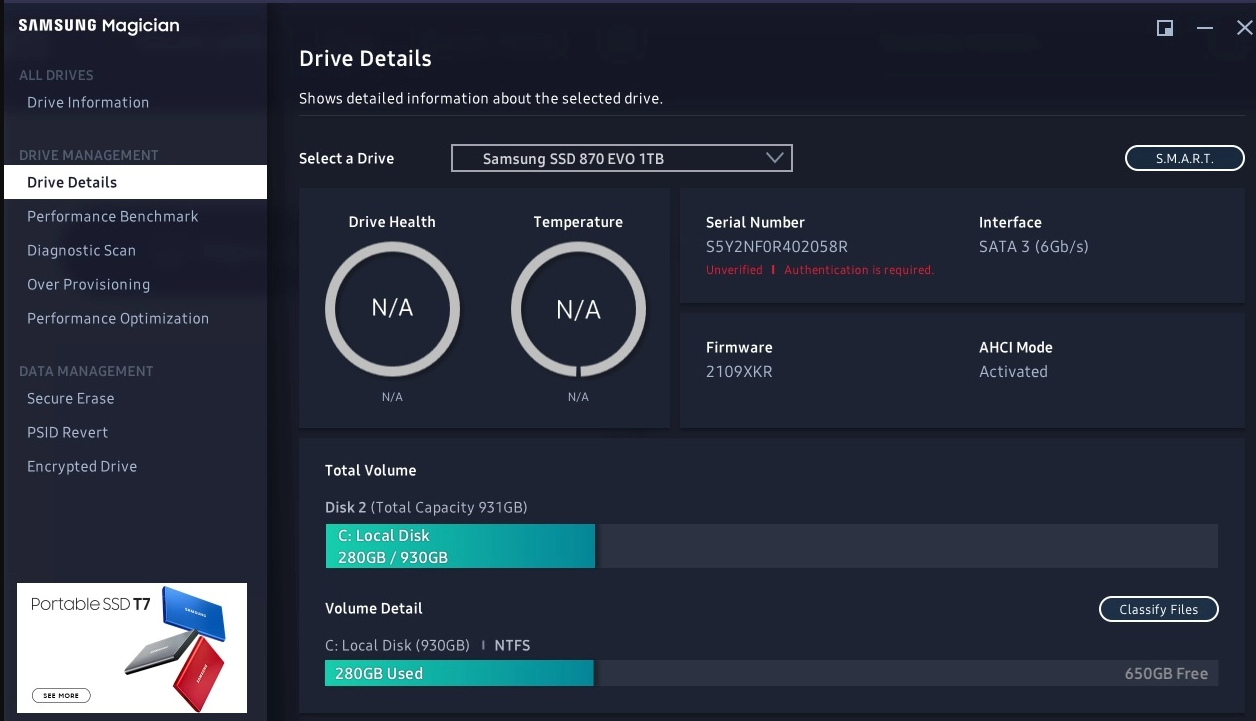Open Encrypted Drive settings
Image resolution: width=1256 pixels, height=721 pixels.
point(82,466)
